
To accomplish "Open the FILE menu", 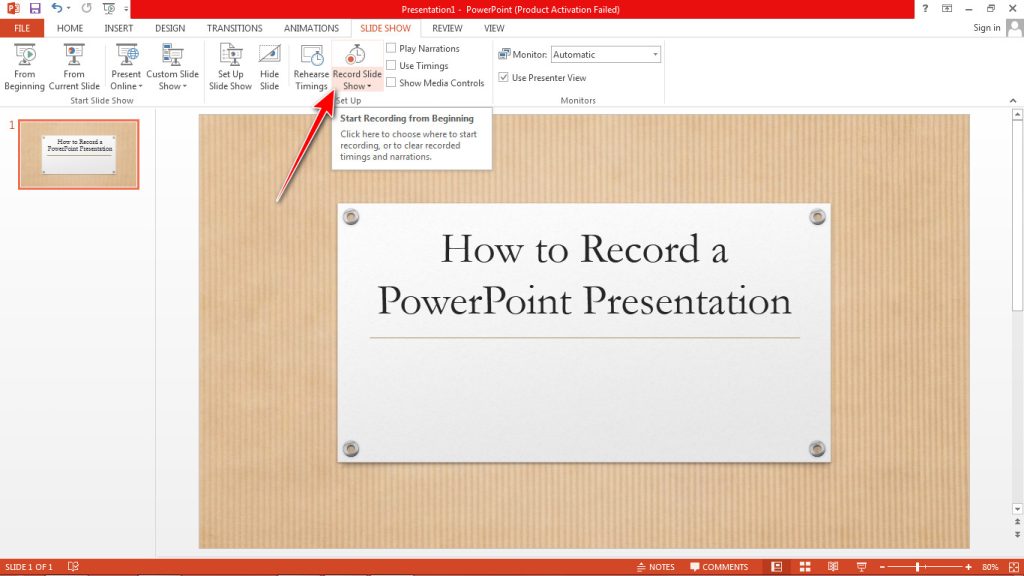I will 21,28.
